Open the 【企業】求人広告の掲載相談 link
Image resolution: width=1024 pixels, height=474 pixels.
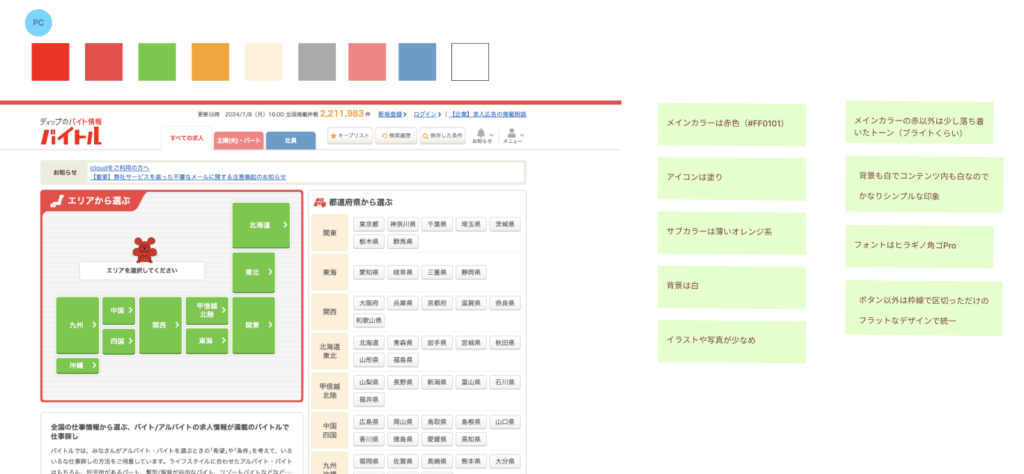coord(490,114)
